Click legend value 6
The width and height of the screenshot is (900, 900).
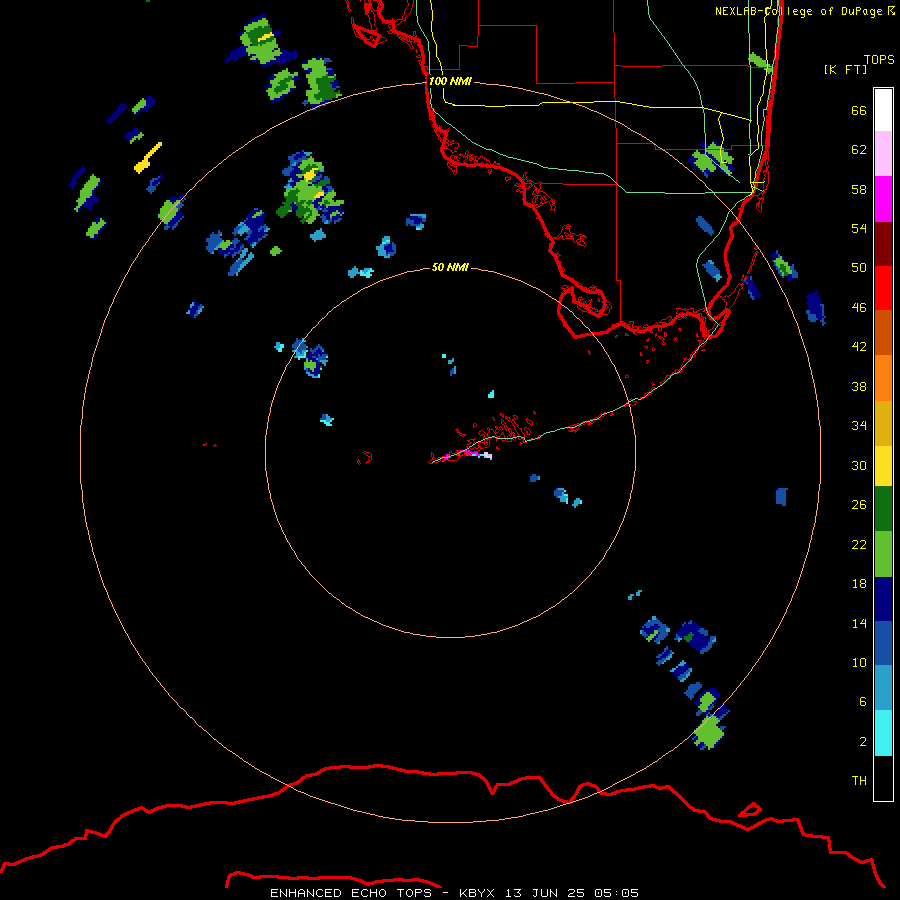click(x=862, y=701)
